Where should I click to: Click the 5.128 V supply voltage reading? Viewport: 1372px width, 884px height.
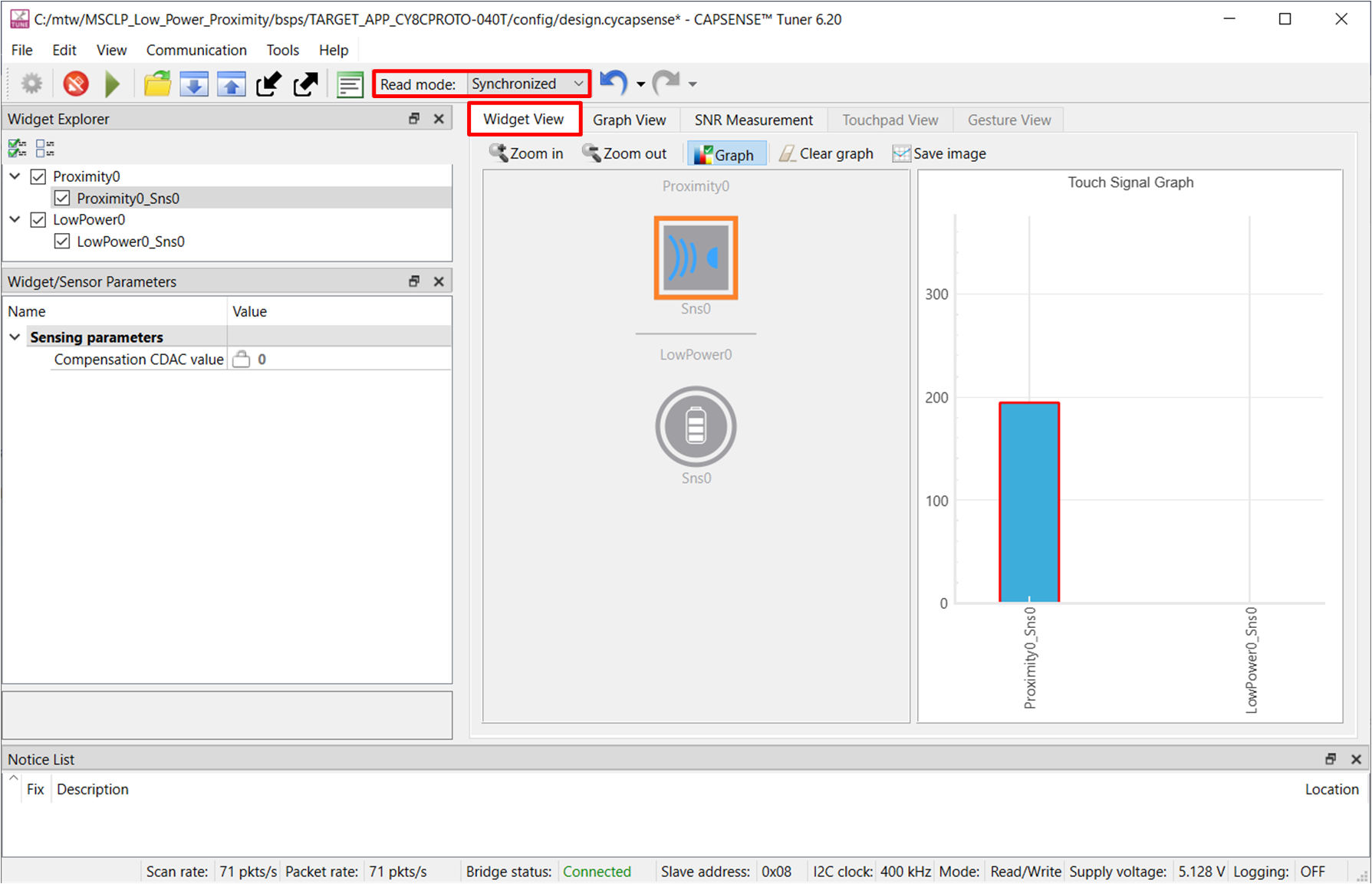[x=1202, y=872]
